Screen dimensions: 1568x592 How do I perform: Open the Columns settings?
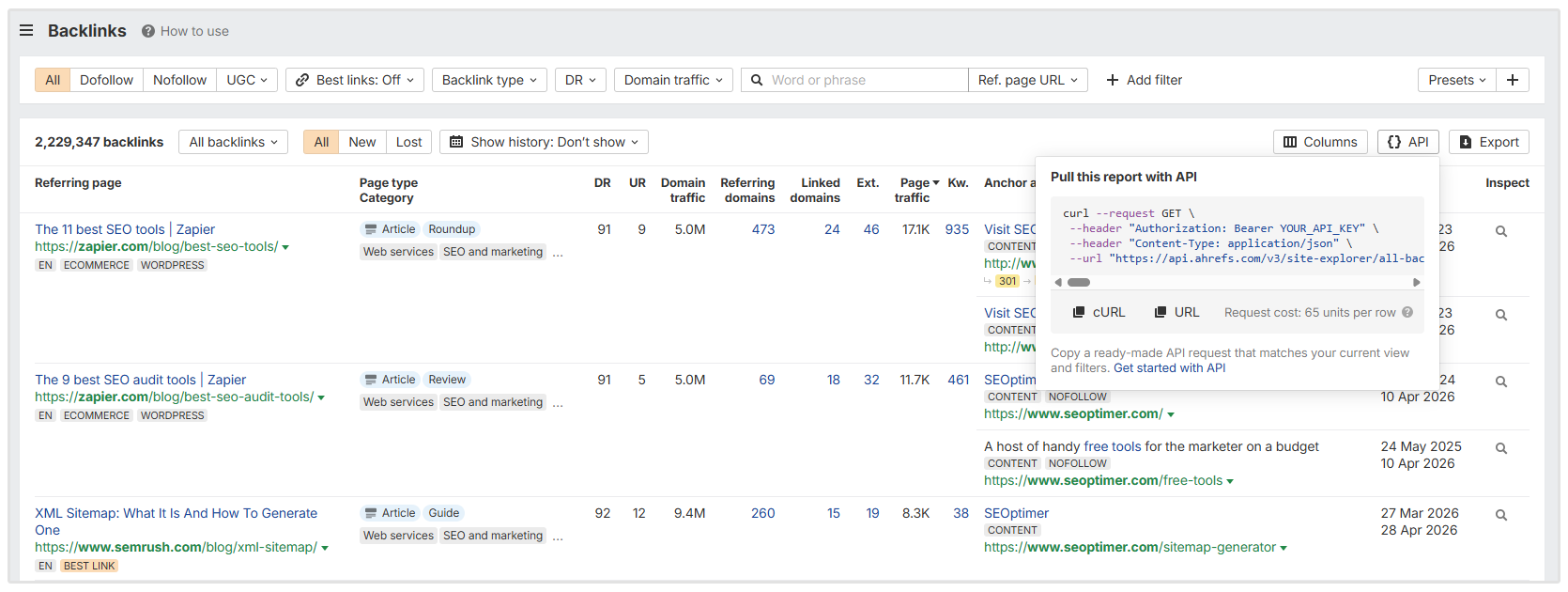coord(1320,142)
